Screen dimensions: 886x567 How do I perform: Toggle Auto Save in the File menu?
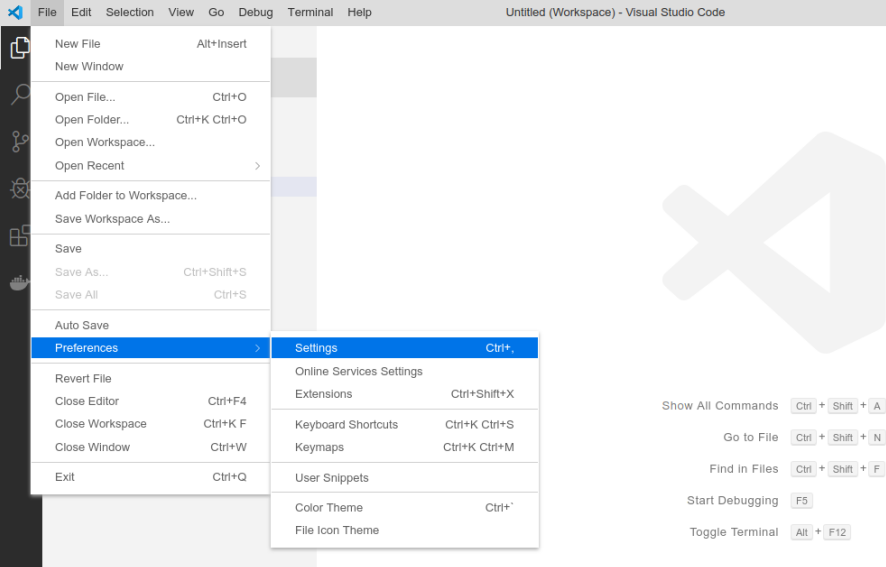click(x=82, y=325)
